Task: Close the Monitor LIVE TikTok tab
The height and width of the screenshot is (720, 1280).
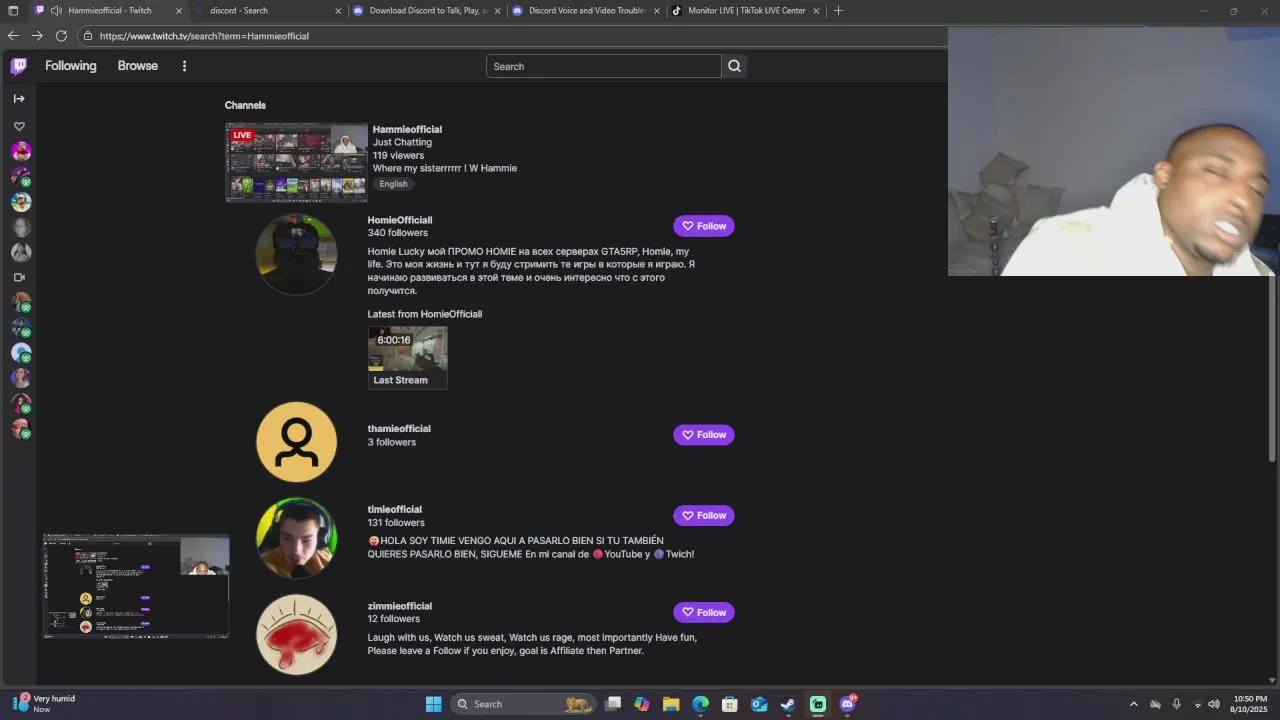Action: click(816, 11)
